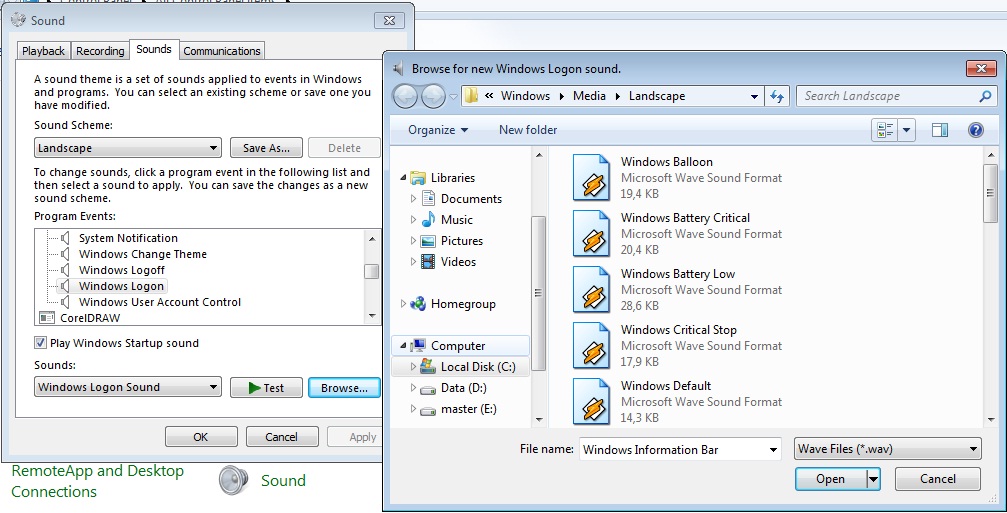Viewport: 1007px width, 513px height.
Task: Click the Documents library icon
Action: pos(428,198)
